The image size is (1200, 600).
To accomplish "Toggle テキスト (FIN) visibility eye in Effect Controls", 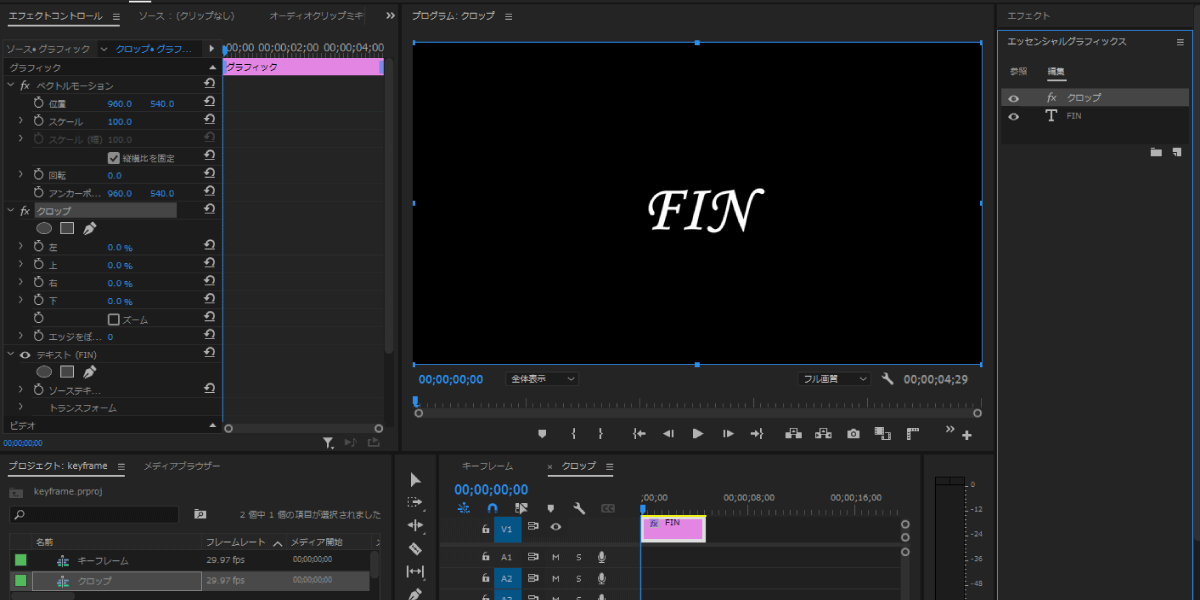I will [25, 354].
